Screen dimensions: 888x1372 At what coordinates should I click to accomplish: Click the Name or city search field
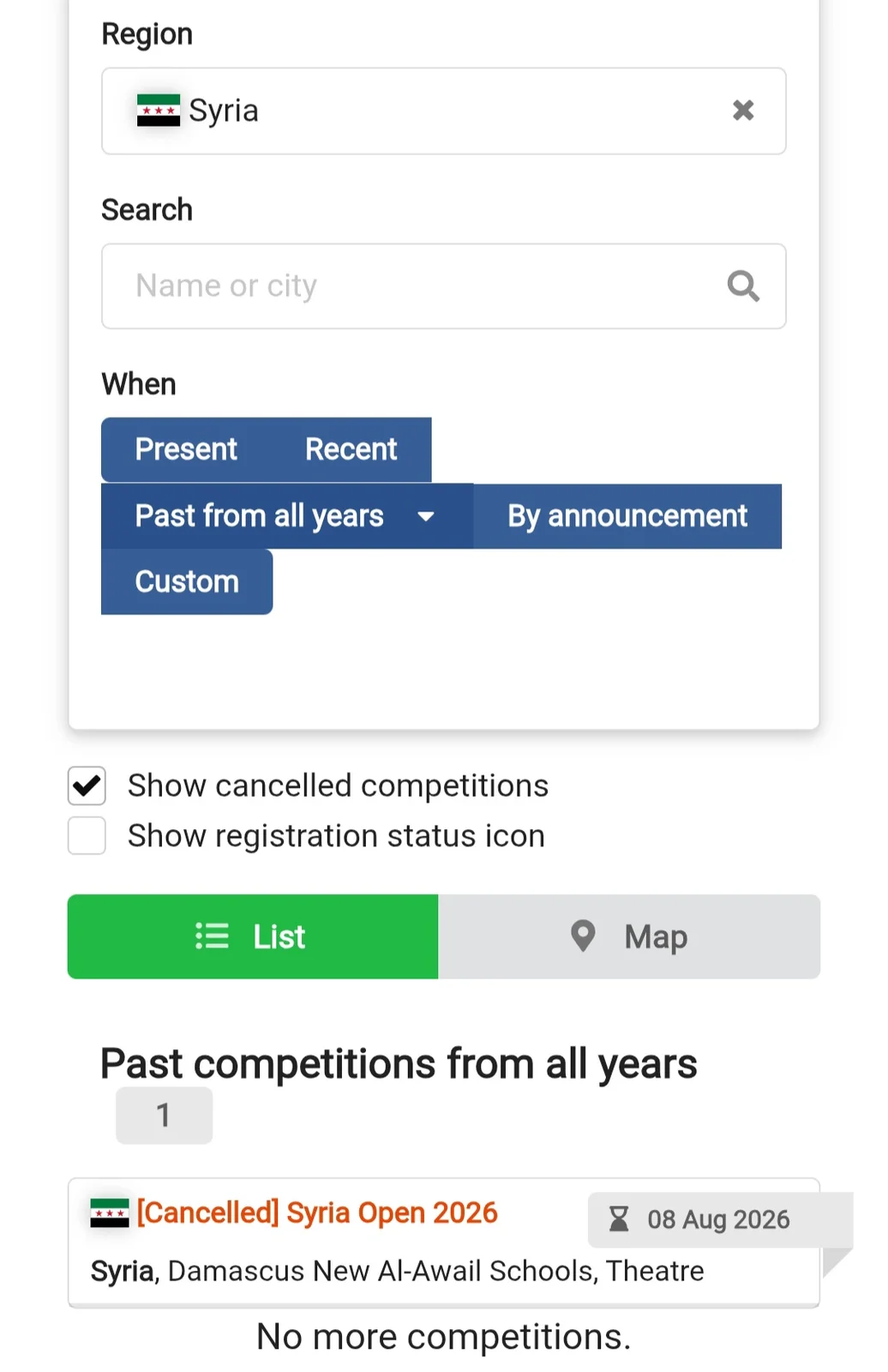(x=444, y=286)
